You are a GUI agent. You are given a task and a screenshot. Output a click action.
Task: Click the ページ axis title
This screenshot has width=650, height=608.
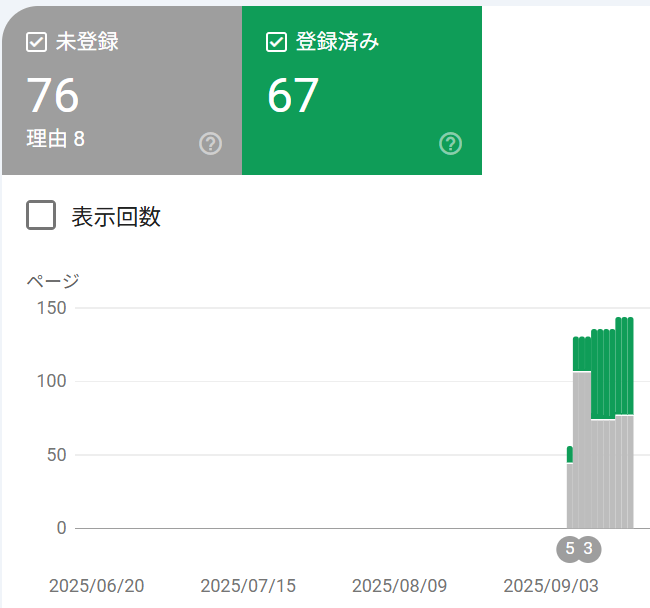coord(53,281)
